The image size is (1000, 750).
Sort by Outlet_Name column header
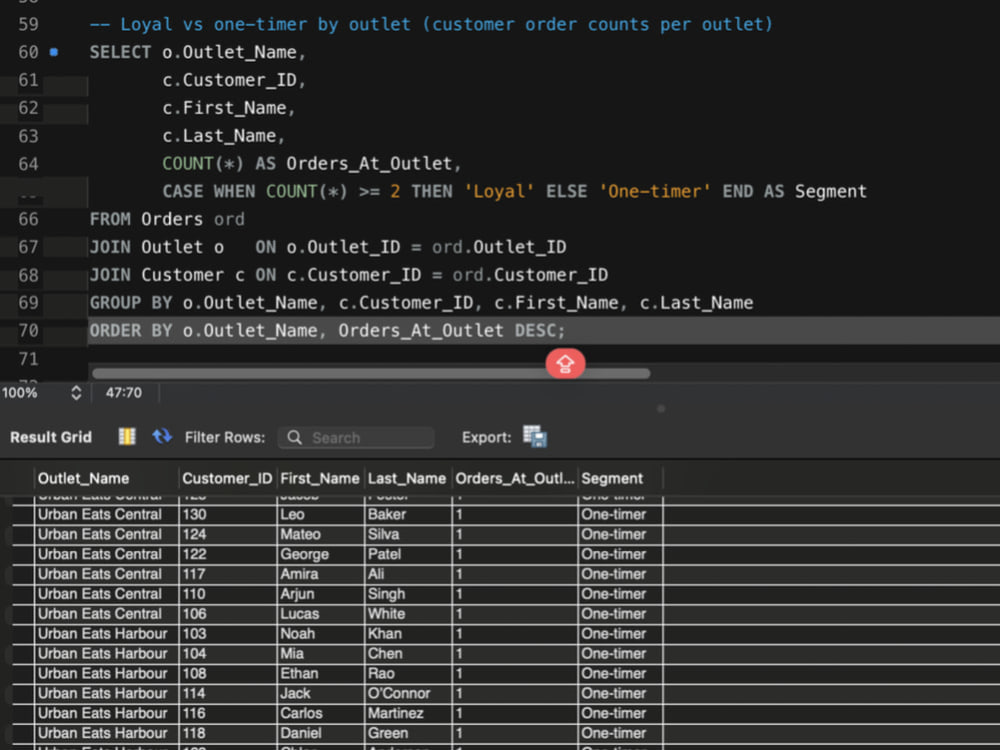tap(106, 478)
